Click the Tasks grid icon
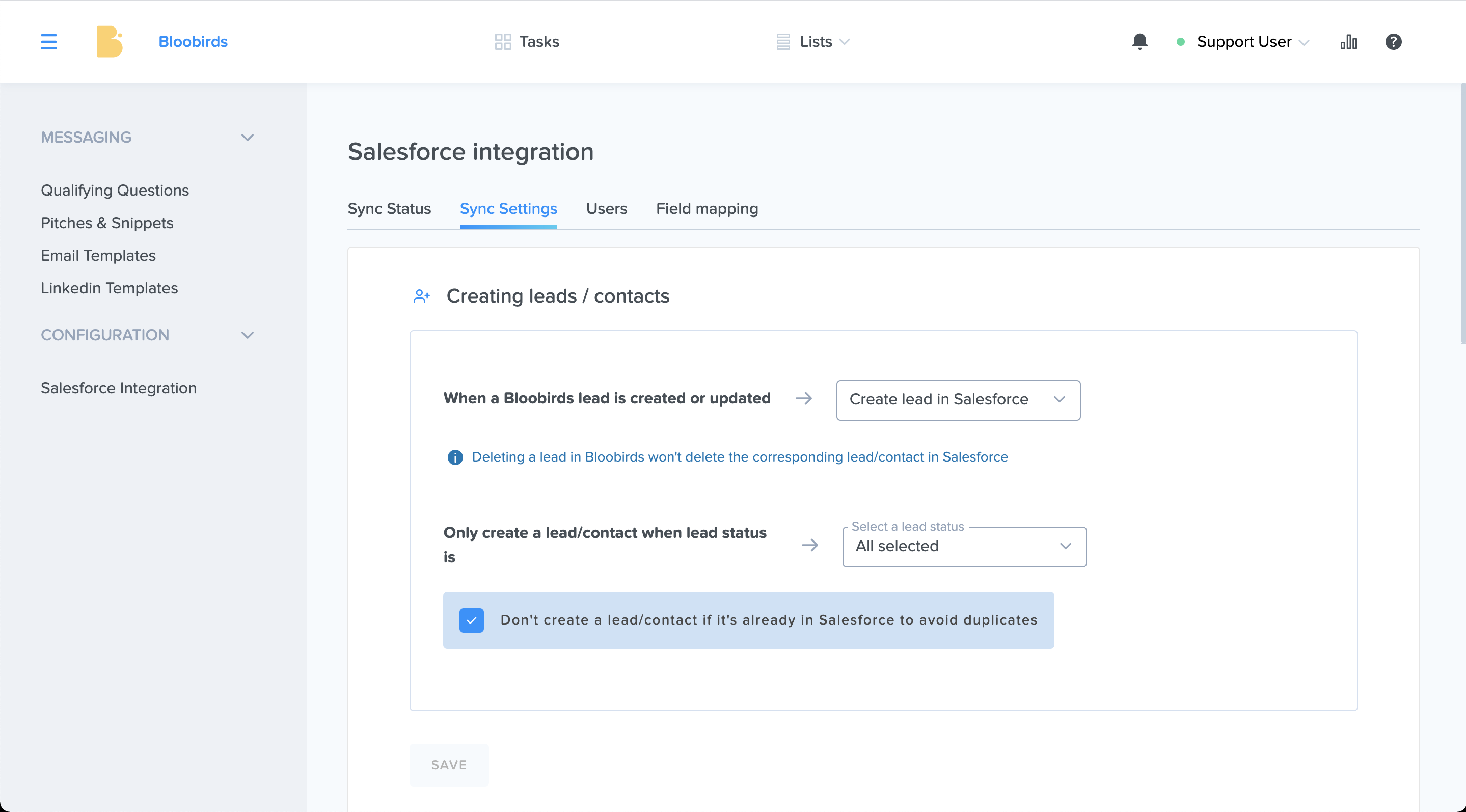Viewport: 1466px width, 812px height. [503, 42]
